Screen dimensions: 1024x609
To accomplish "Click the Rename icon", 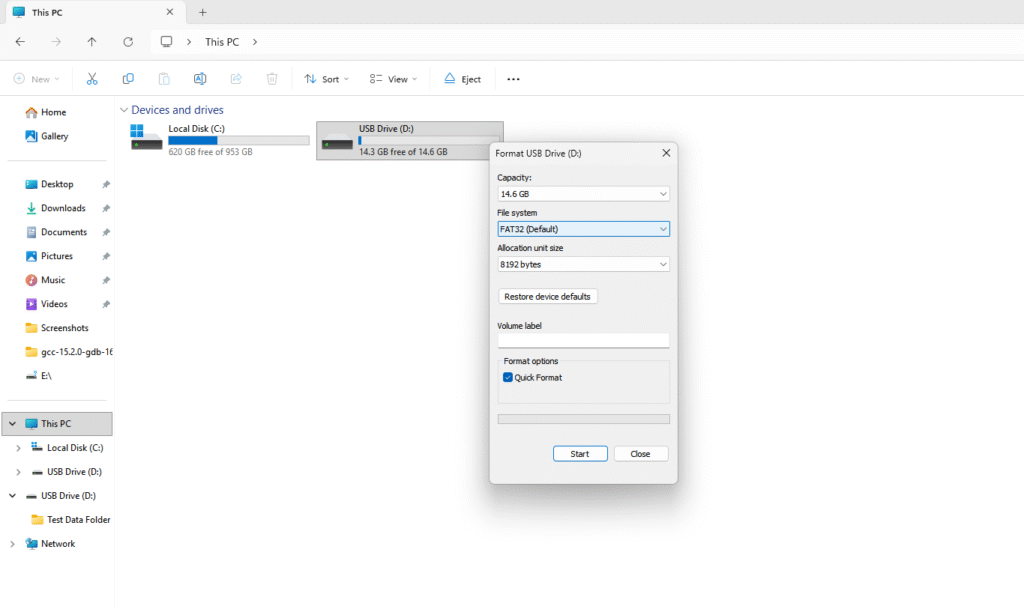I will tap(200, 78).
